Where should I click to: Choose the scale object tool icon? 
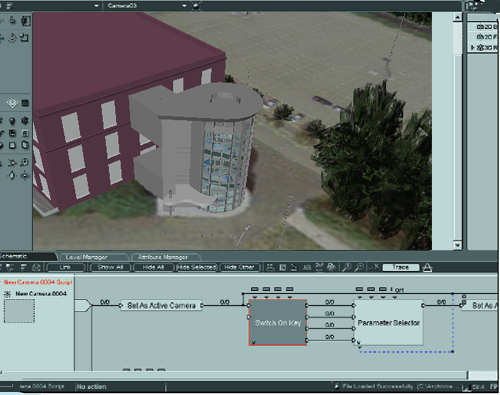(x=24, y=38)
